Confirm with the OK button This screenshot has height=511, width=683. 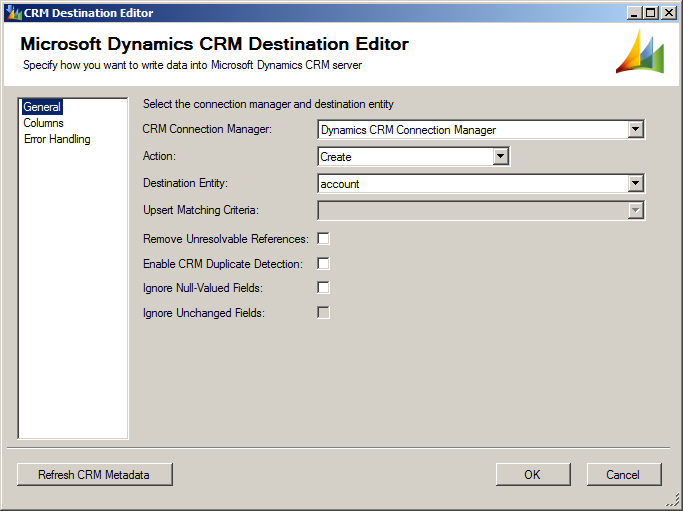pyautogui.click(x=533, y=474)
